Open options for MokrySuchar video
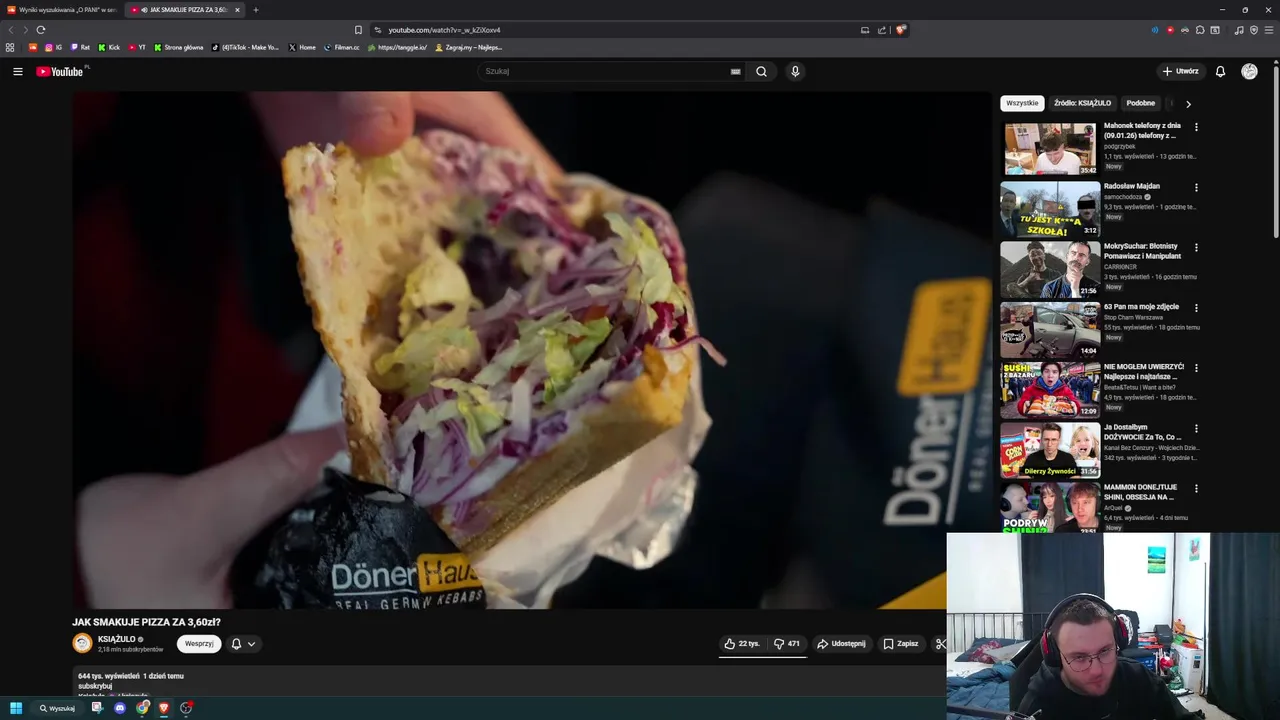The height and width of the screenshot is (720, 1280). pyautogui.click(x=1196, y=247)
